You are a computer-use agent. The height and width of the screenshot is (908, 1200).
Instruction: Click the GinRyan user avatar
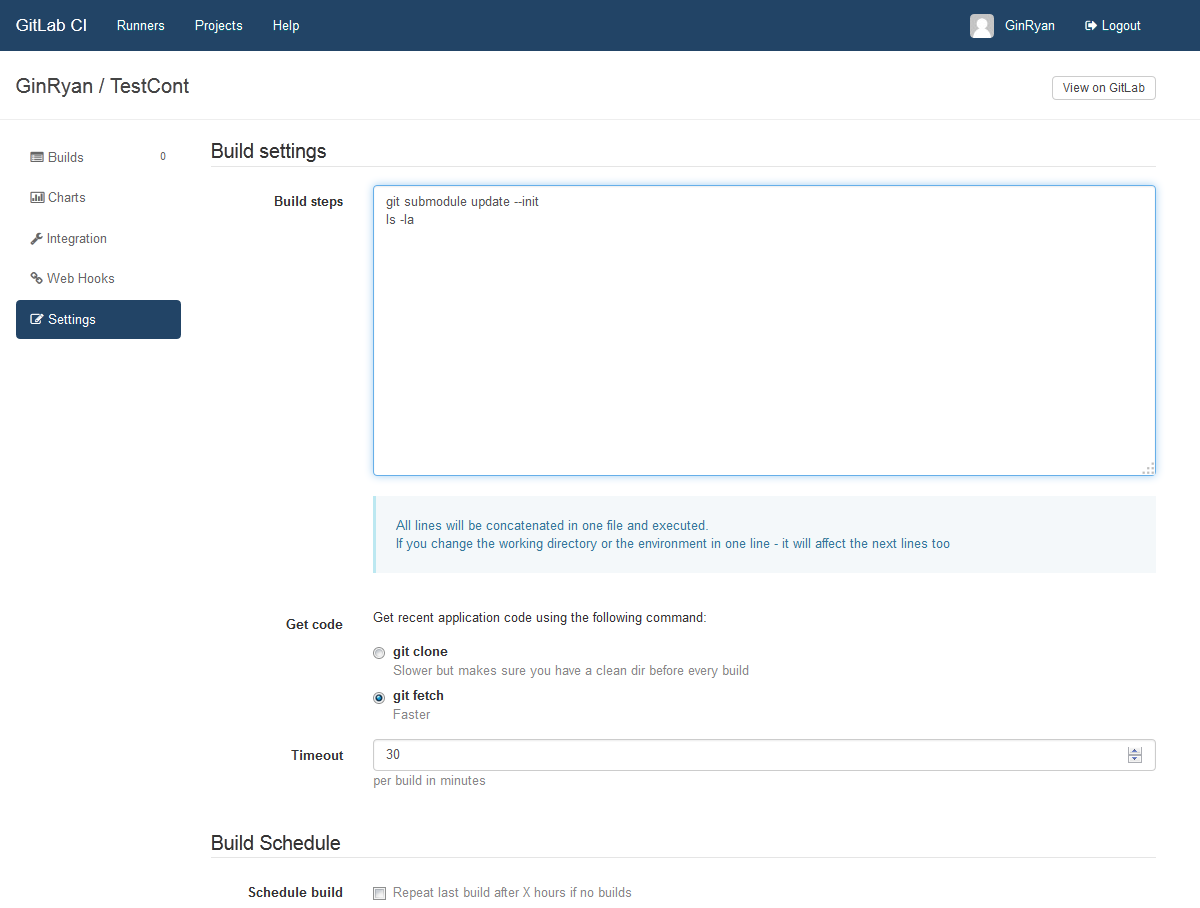(x=982, y=26)
